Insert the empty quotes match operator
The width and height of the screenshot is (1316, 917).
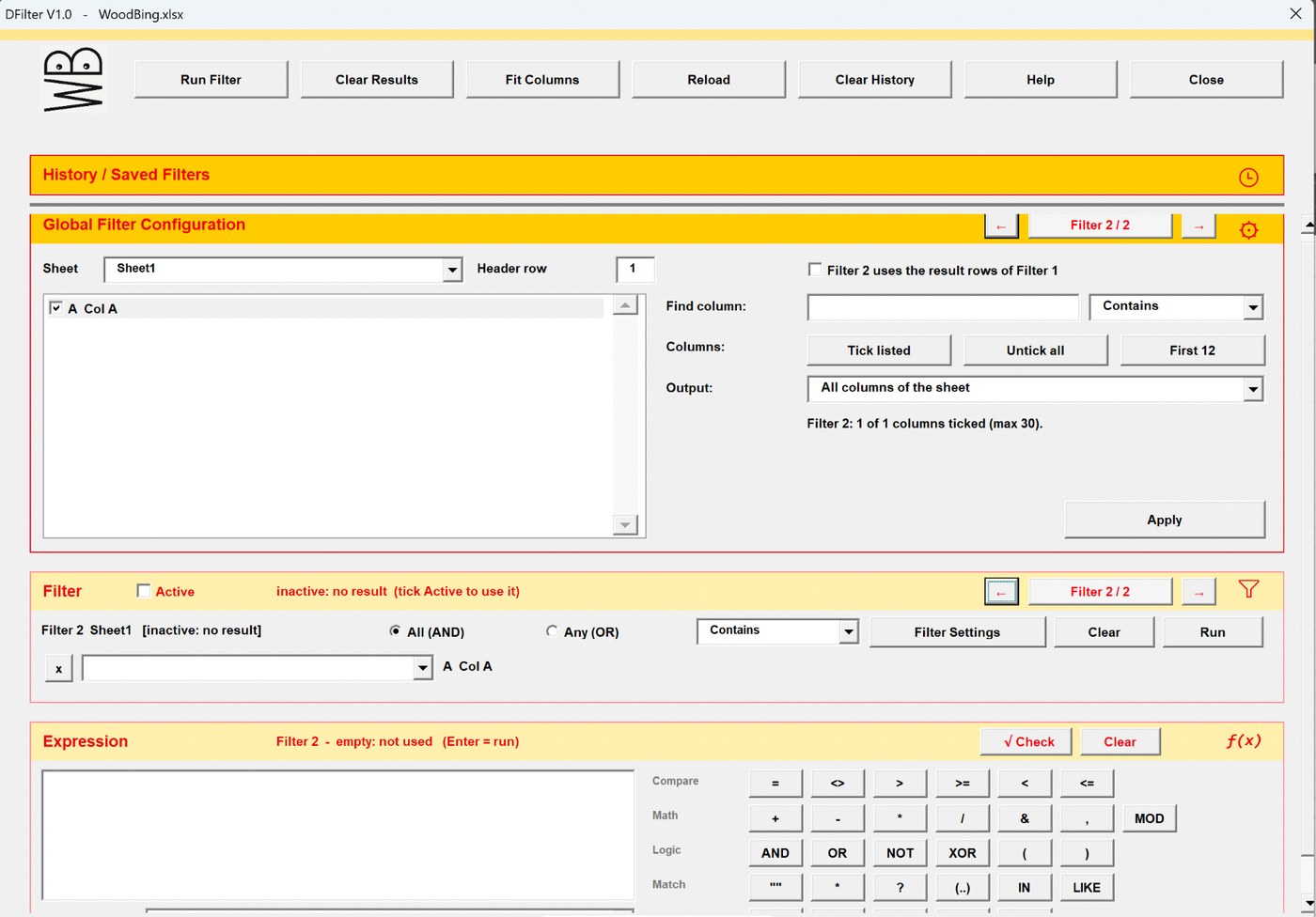[x=775, y=887]
